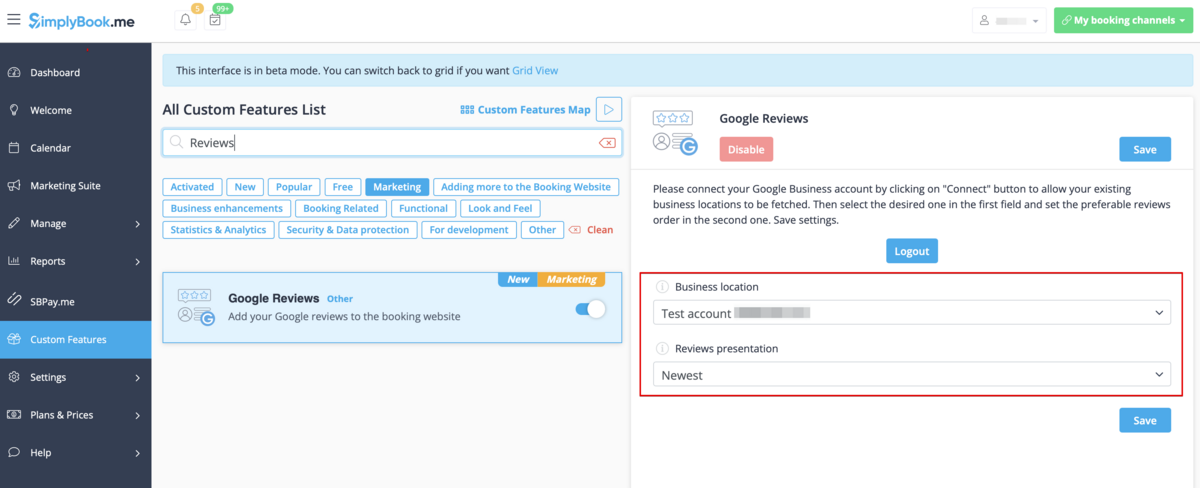Open the Reviews presentation dropdown
This screenshot has height=488, width=1200.
(x=914, y=375)
